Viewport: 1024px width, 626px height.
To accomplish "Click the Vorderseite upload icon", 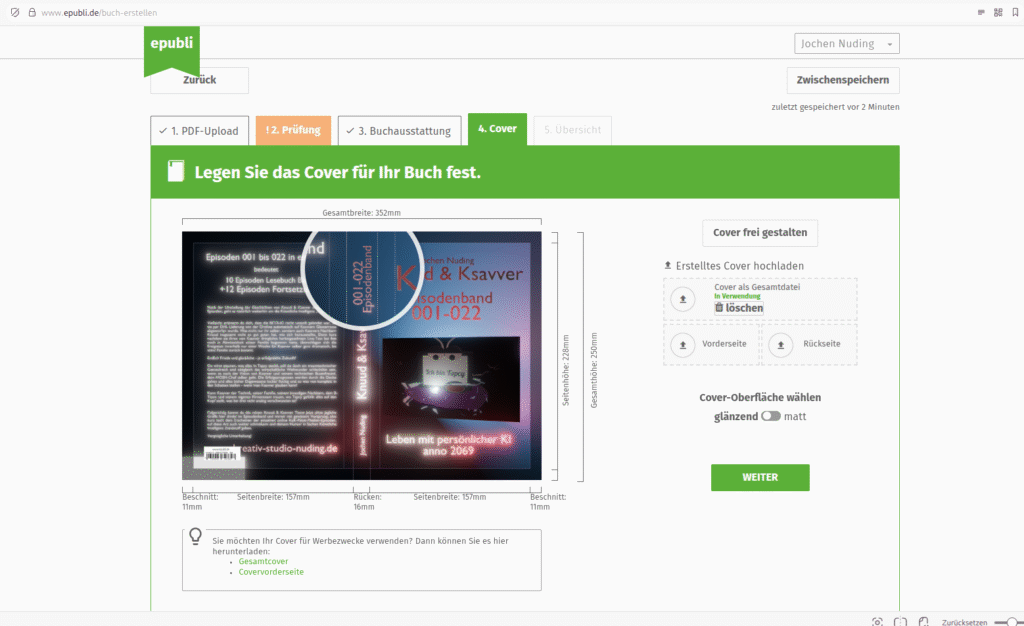I will (683, 344).
